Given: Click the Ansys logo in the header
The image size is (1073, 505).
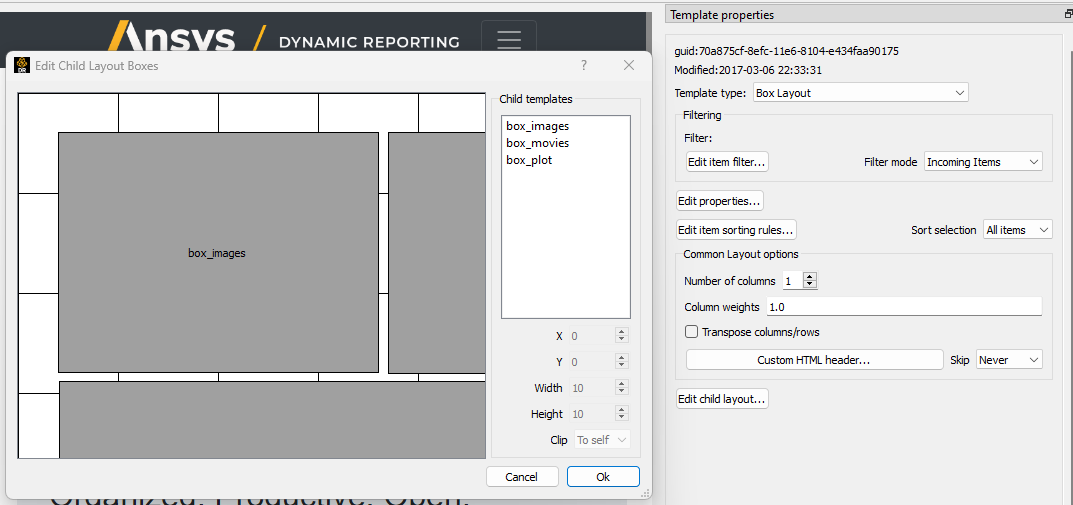Looking at the screenshot, I should tap(172, 37).
